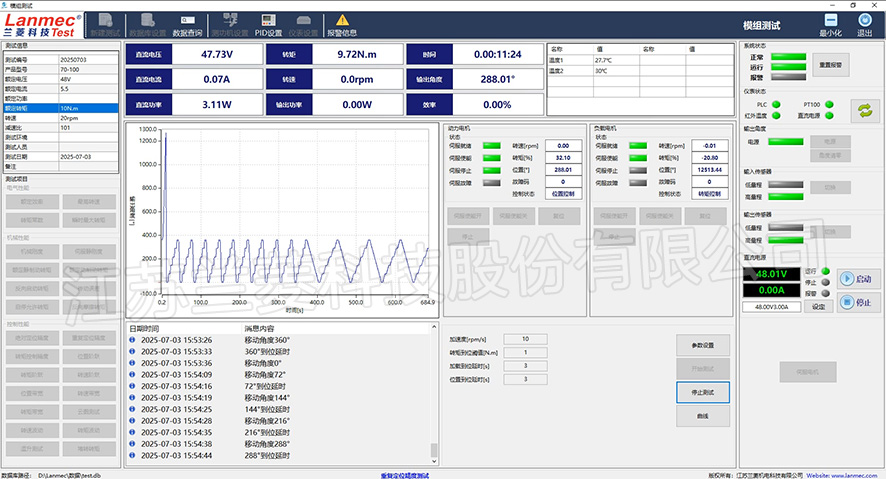
Task: Click the PLC green status indicator
Action: pyautogui.click(x=776, y=104)
